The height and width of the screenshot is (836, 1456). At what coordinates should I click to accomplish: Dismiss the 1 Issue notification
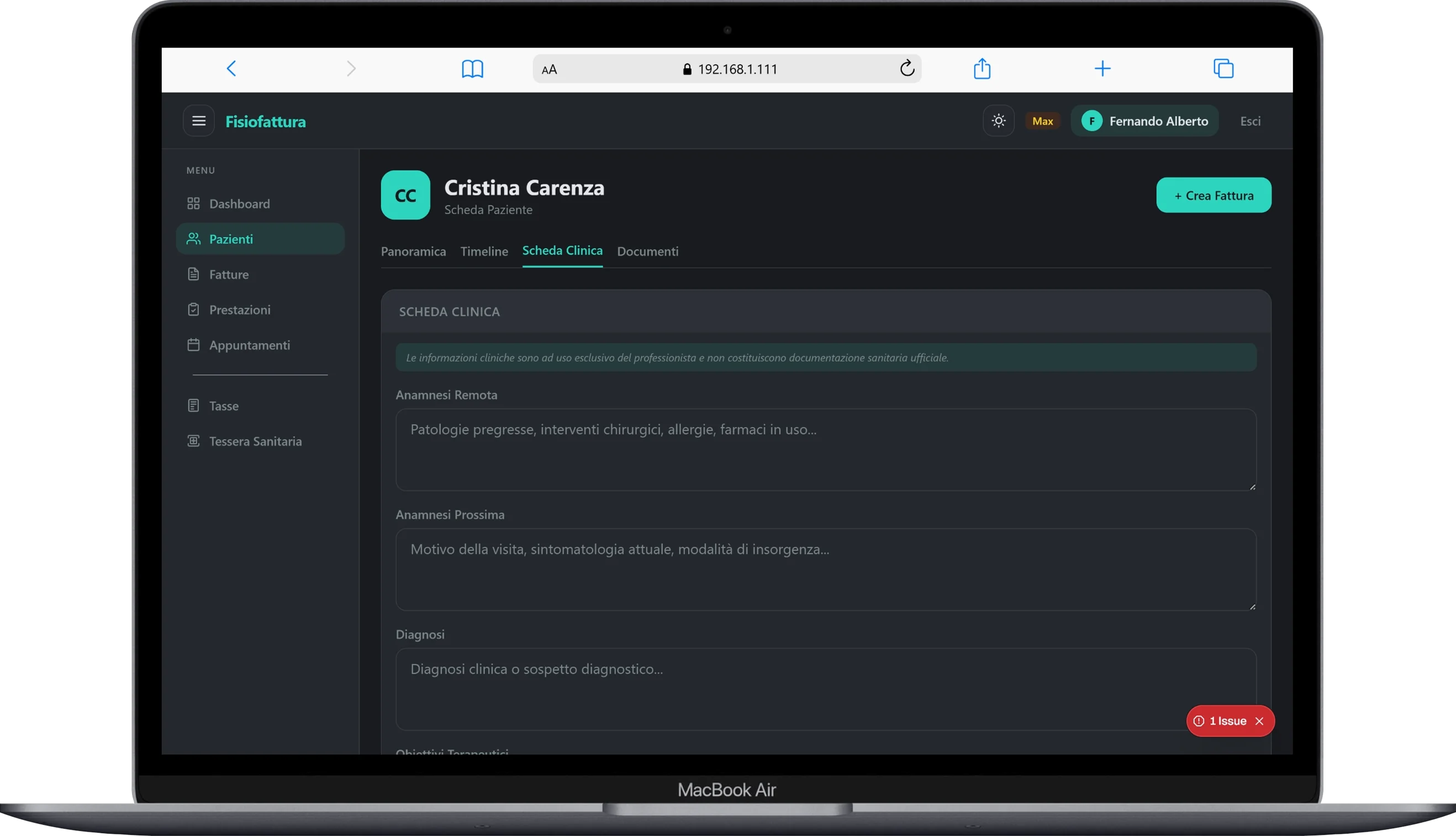pyautogui.click(x=1259, y=721)
